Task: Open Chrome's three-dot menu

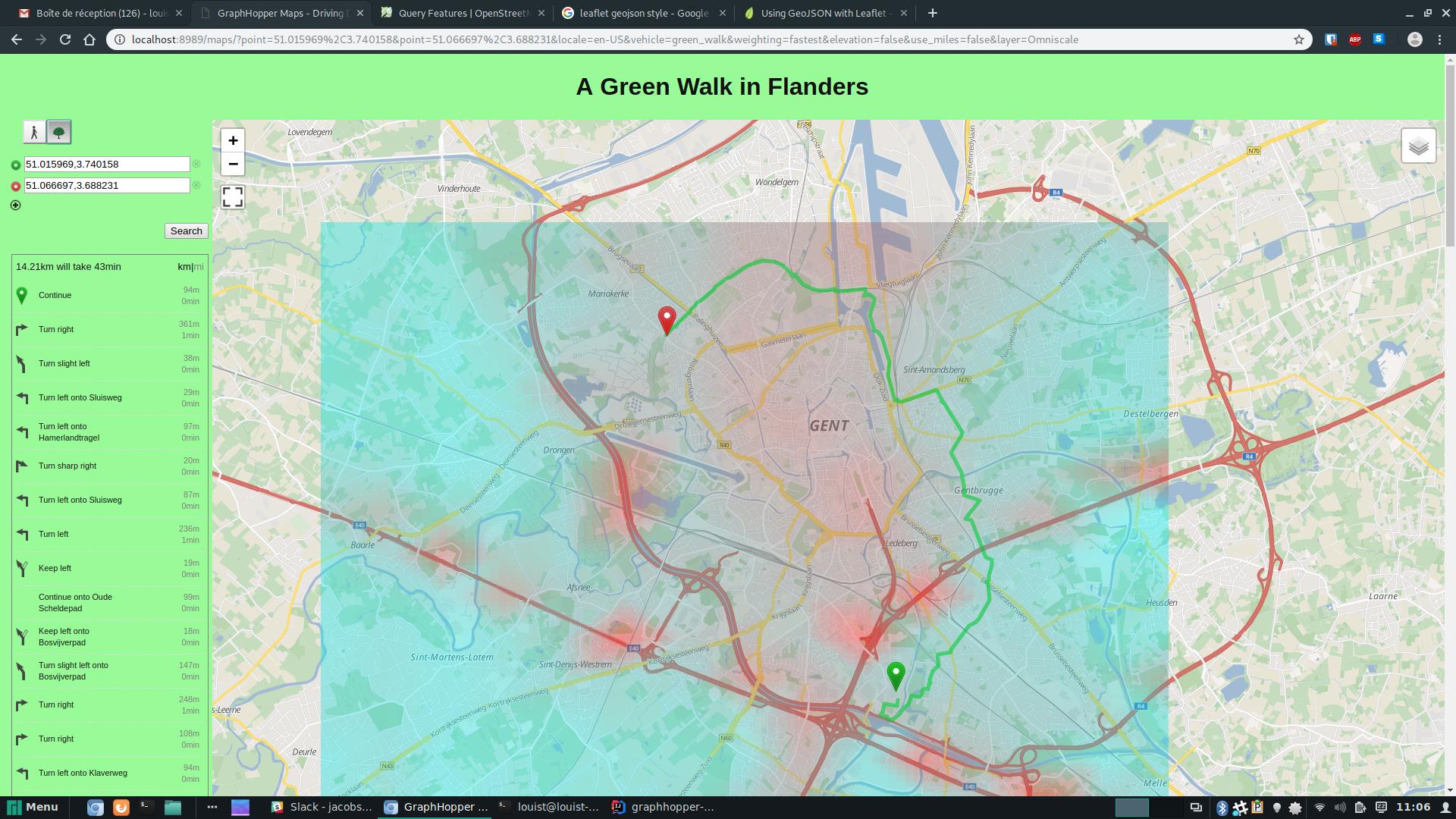Action: point(1441,39)
